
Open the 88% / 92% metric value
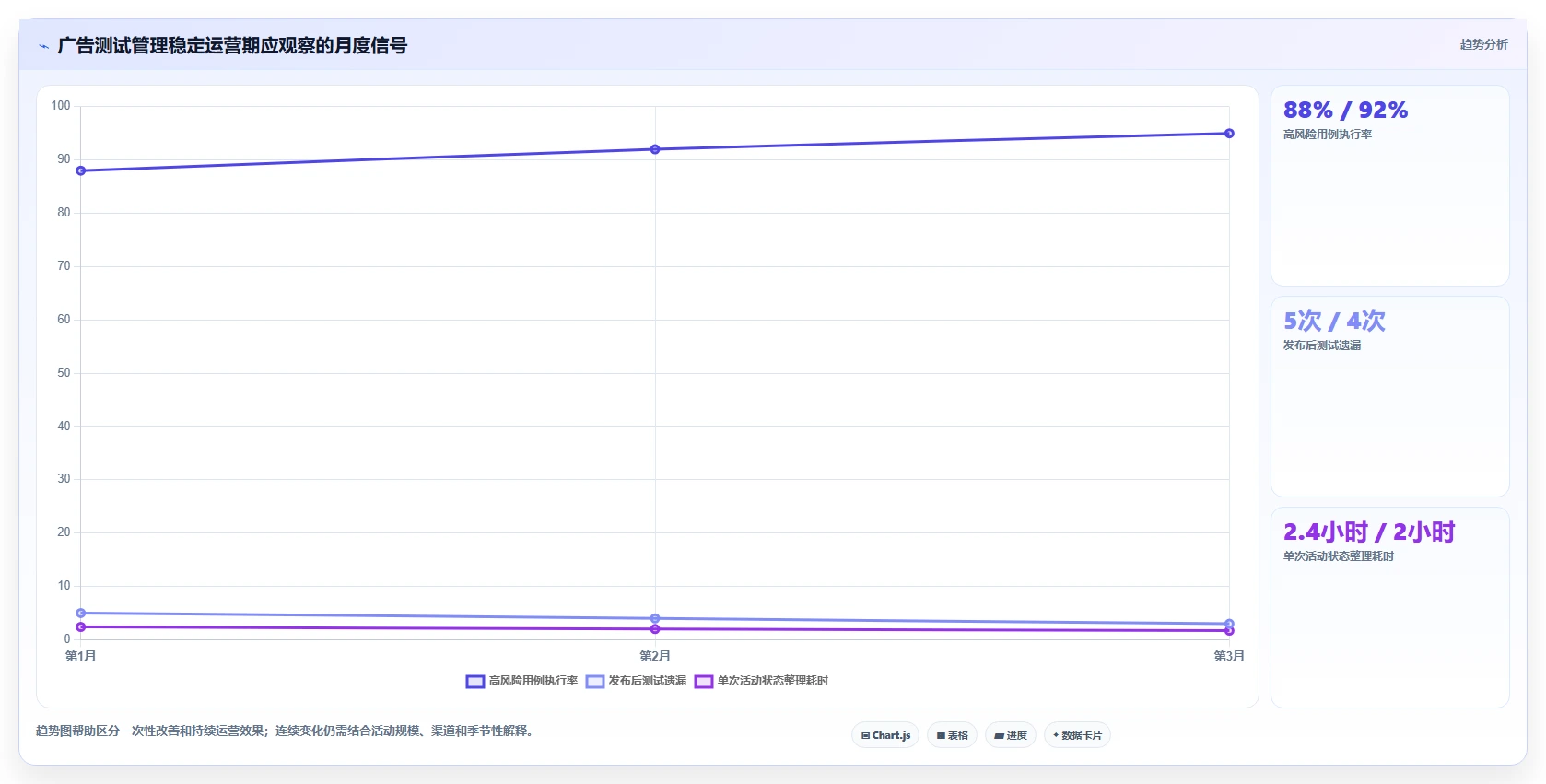(1345, 111)
